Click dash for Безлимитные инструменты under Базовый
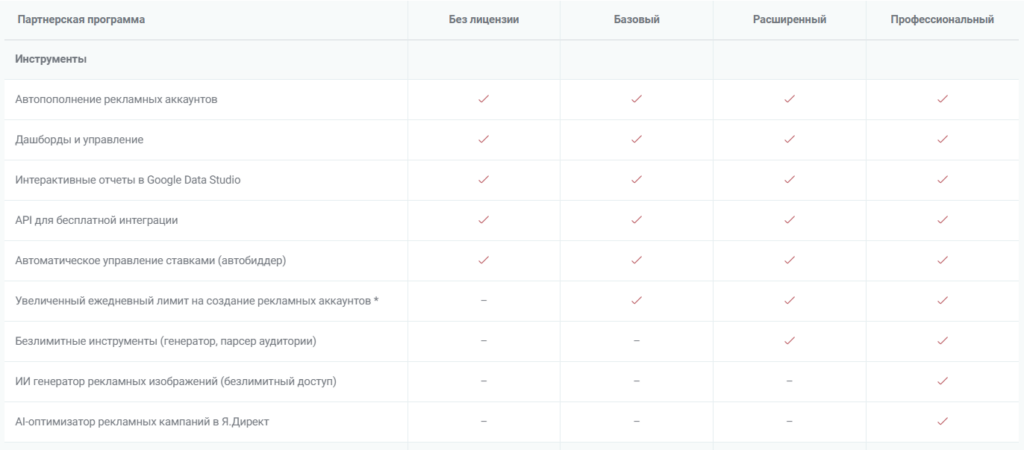 point(636,341)
